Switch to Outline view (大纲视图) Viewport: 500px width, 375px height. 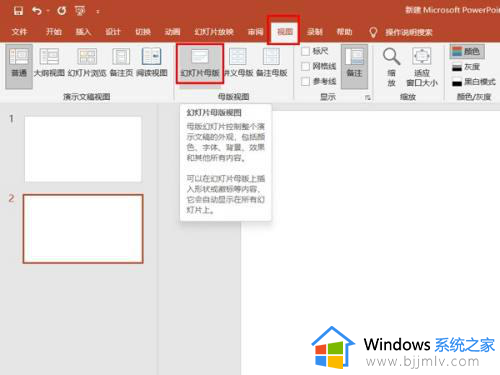49,63
